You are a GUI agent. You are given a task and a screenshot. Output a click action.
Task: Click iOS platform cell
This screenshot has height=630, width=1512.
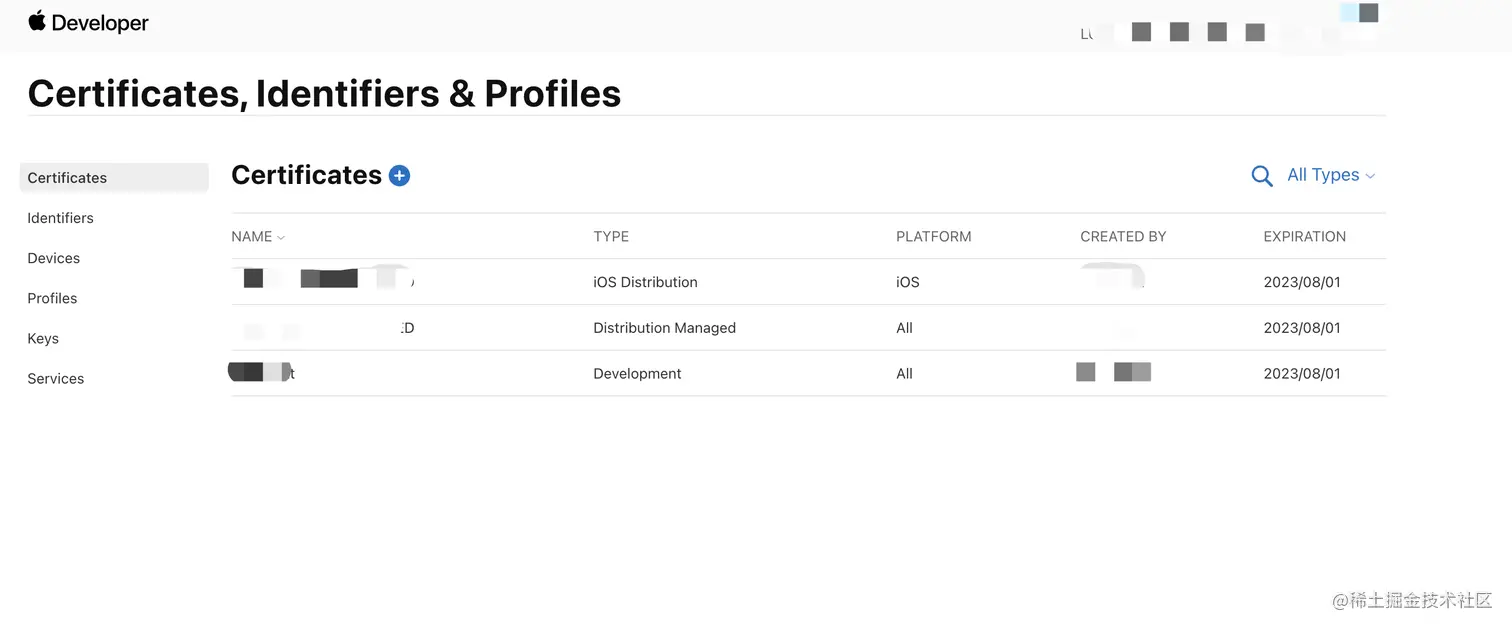coord(907,282)
